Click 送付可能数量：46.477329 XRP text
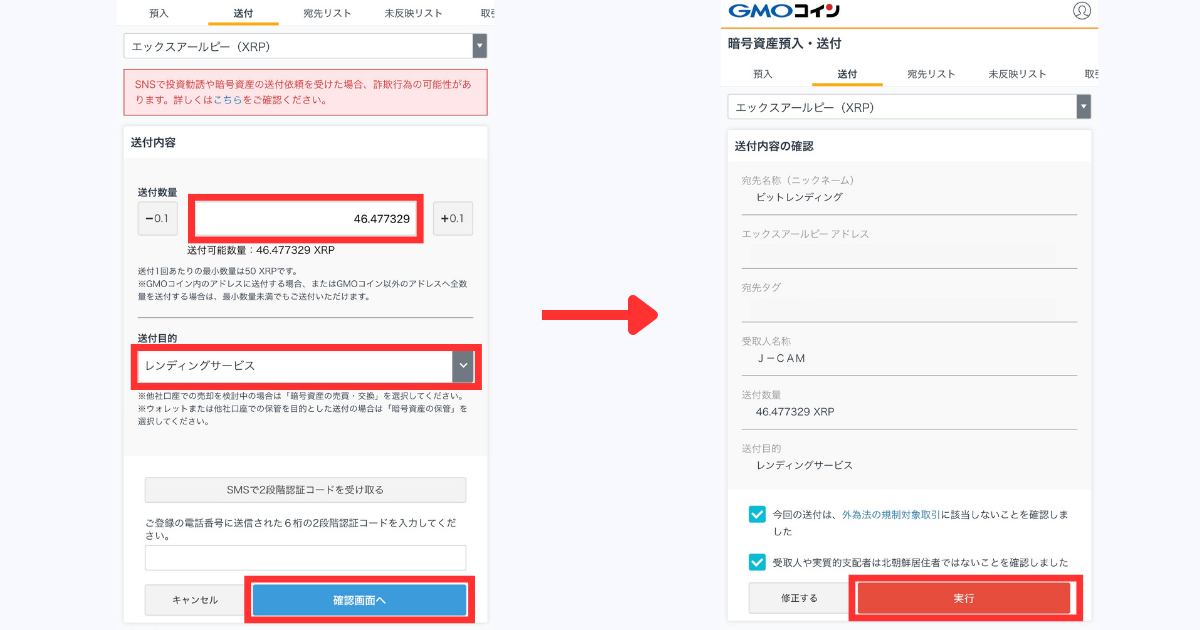This screenshot has width=1200, height=630. point(261,250)
